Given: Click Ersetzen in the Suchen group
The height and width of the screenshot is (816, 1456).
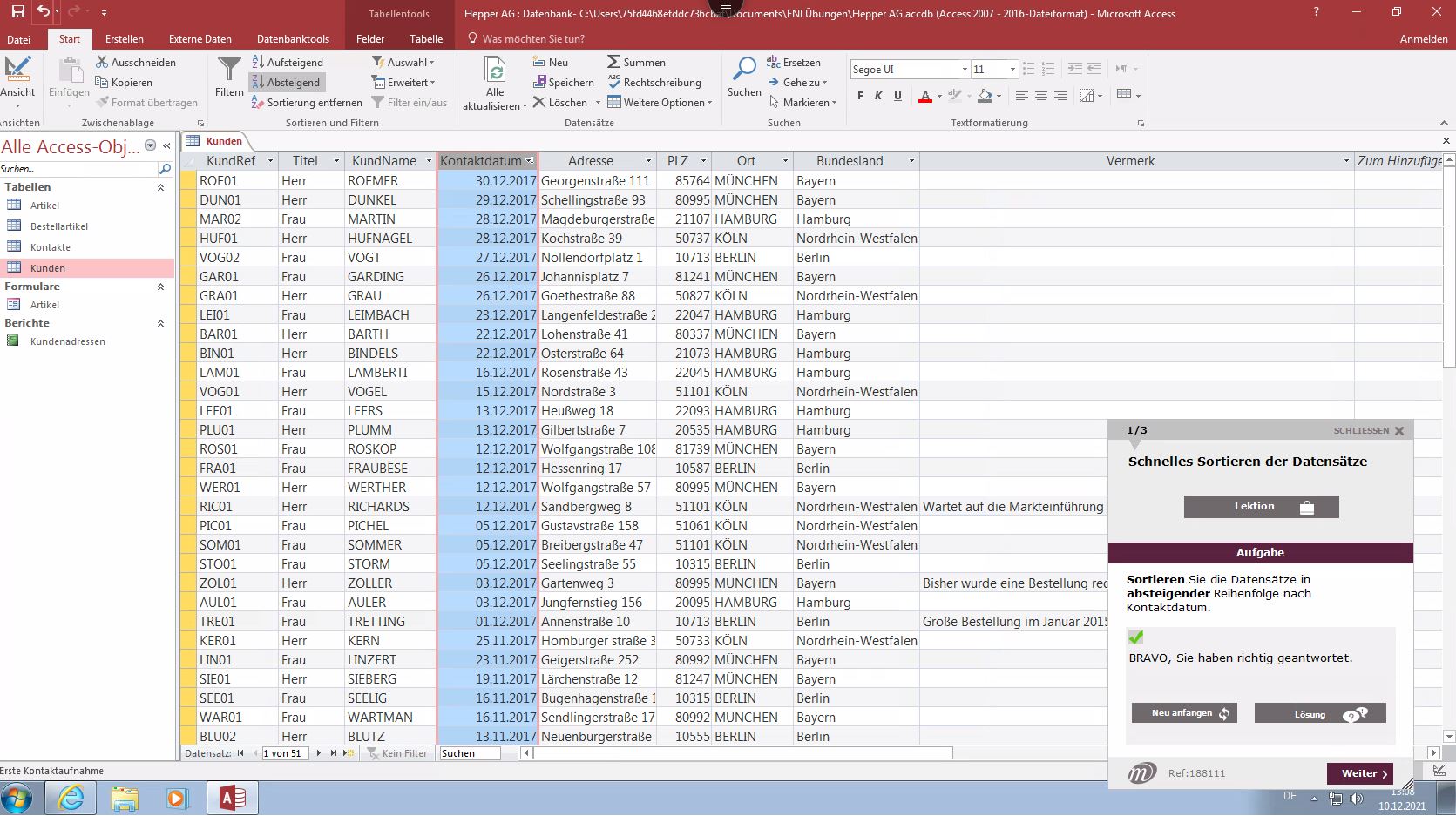Looking at the screenshot, I should pyautogui.click(x=794, y=63).
